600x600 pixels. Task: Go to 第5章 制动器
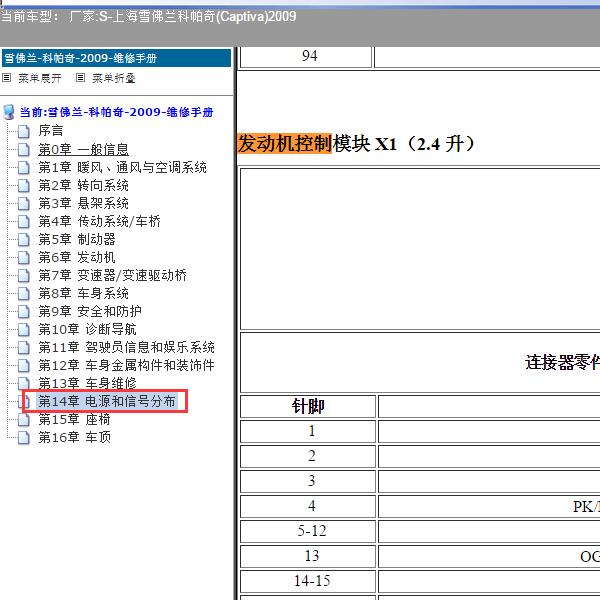coord(77,239)
